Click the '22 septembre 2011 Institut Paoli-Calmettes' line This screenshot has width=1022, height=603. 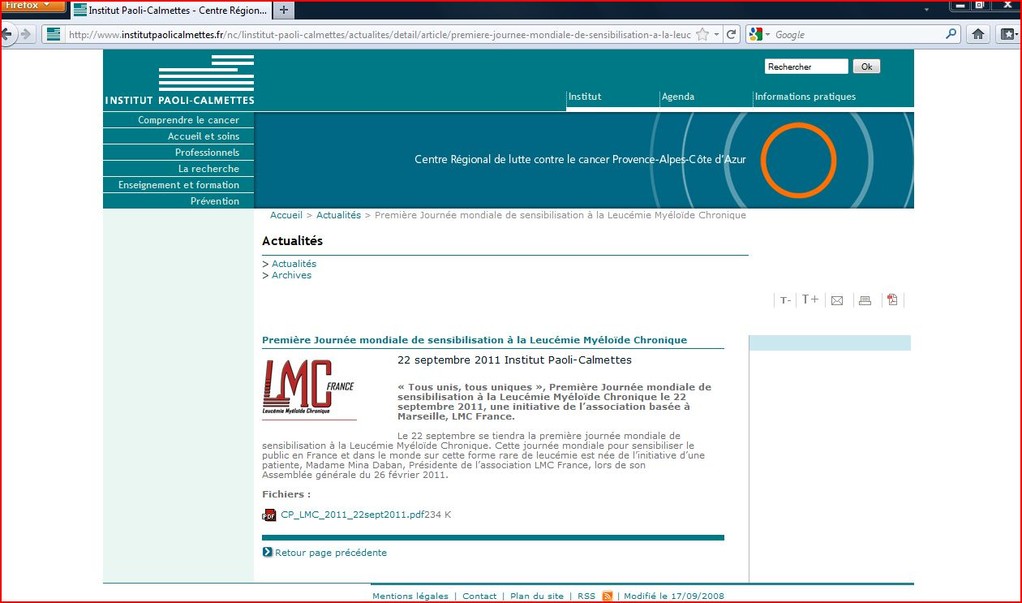point(514,360)
